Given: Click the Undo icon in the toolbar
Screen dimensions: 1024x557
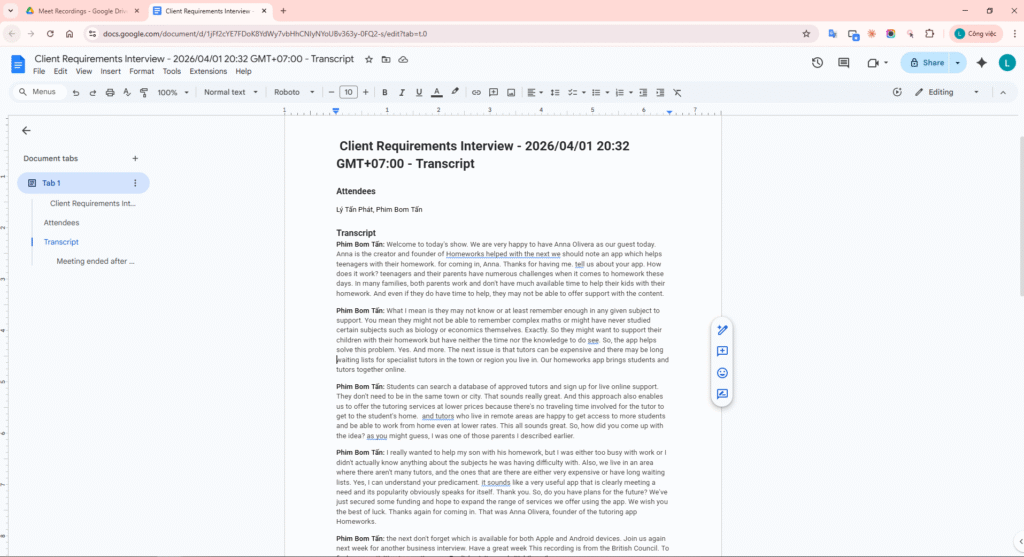Looking at the screenshot, I should click(76, 92).
